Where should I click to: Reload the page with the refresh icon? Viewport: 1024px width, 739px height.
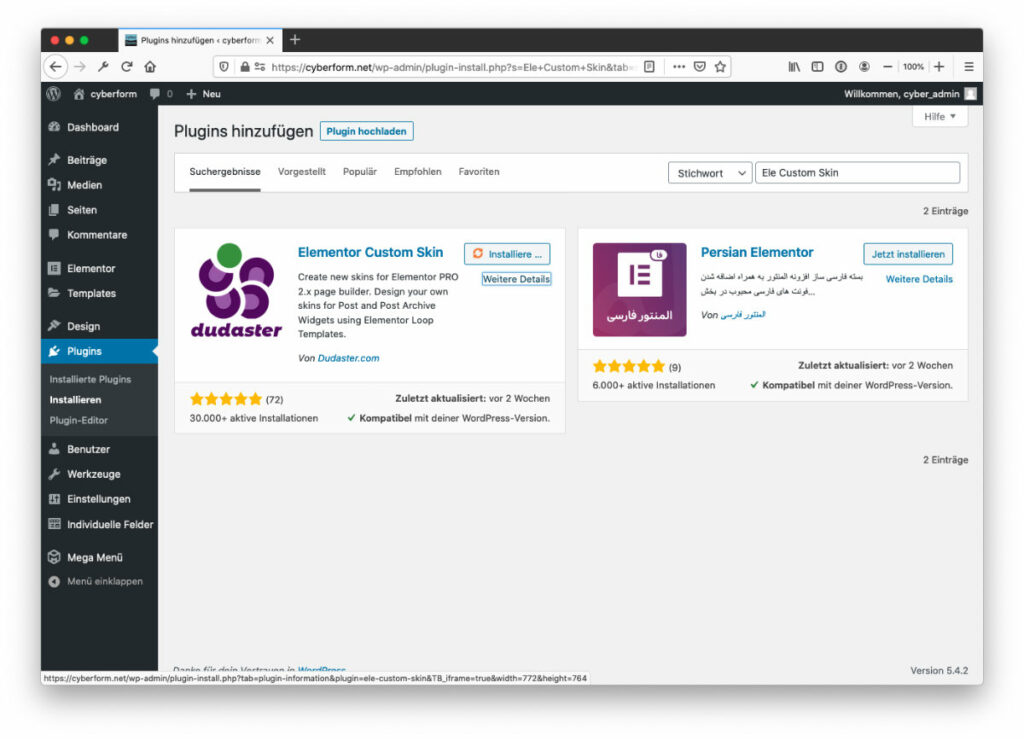pyautogui.click(x=127, y=67)
